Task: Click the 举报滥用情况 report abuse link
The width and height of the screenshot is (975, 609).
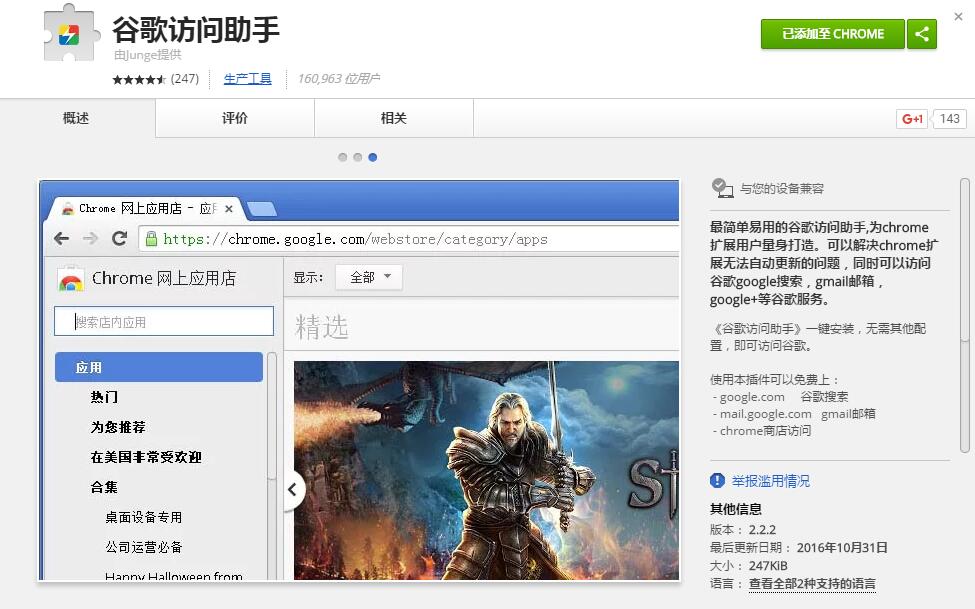Action: (x=771, y=481)
